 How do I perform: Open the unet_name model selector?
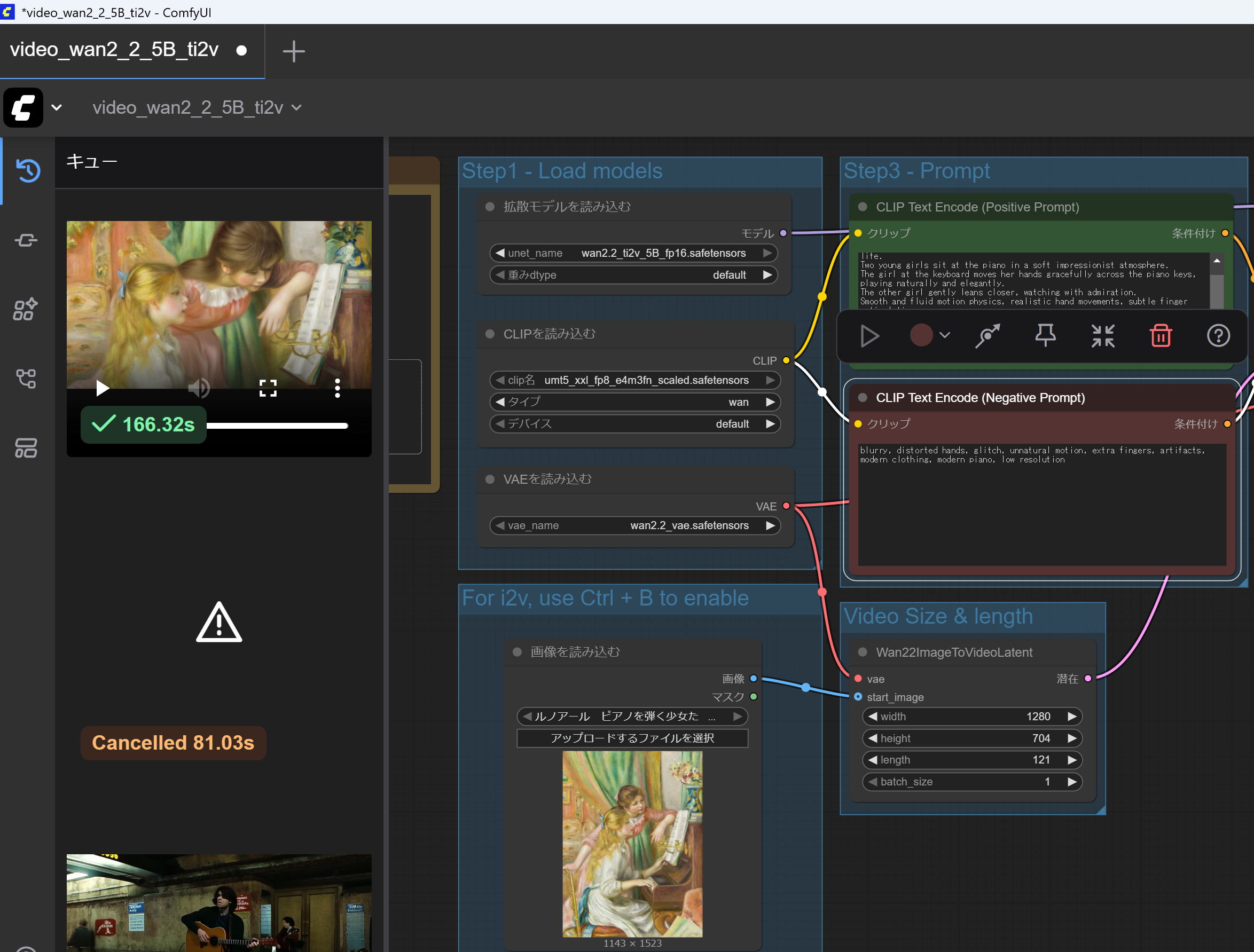633,253
